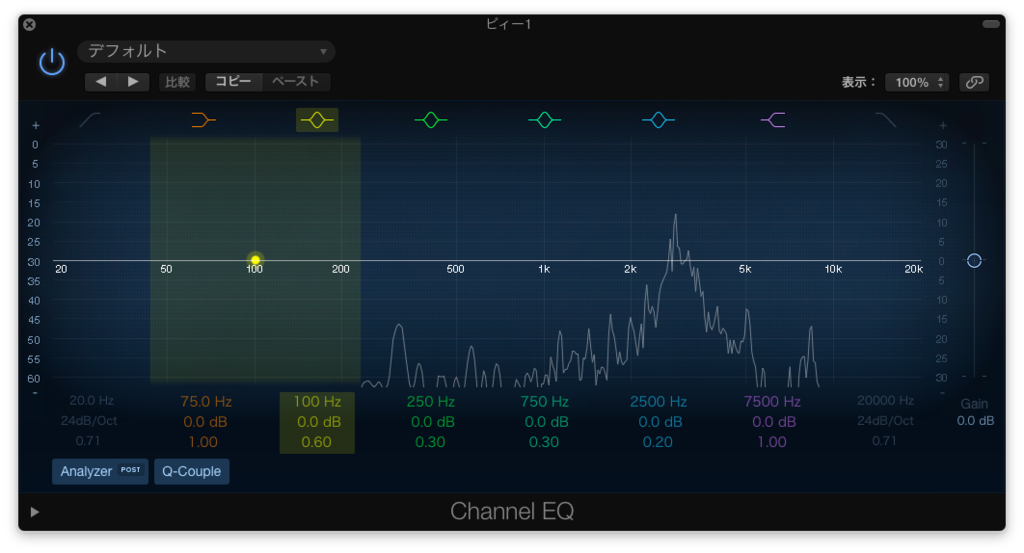The height and width of the screenshot is (553, 1024).
Task: Click the minus sign below left analyzer scale
Action: pyautogui.click(x=35, y=393)
